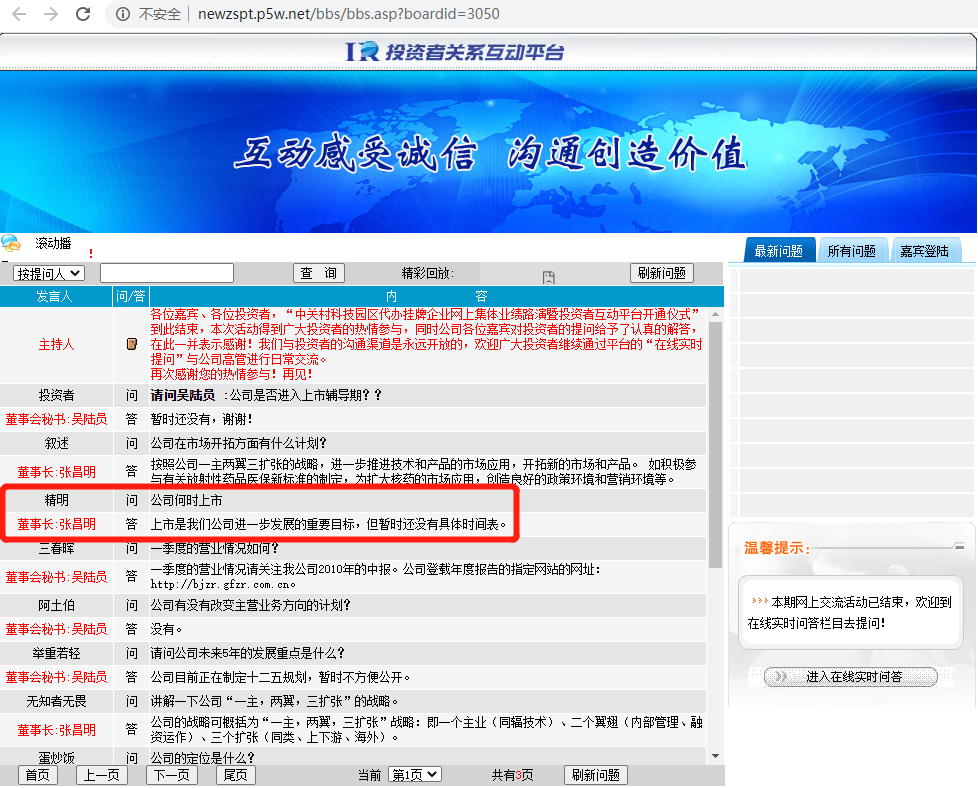Click the browser forward arrow
This screenshot has width=978, height=788.
(x=51, y=14)
